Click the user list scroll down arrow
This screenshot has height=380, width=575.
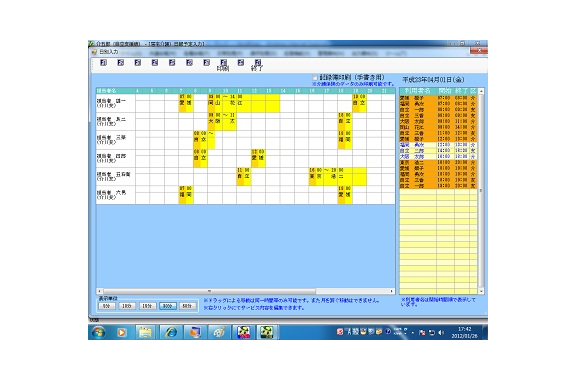481,291
